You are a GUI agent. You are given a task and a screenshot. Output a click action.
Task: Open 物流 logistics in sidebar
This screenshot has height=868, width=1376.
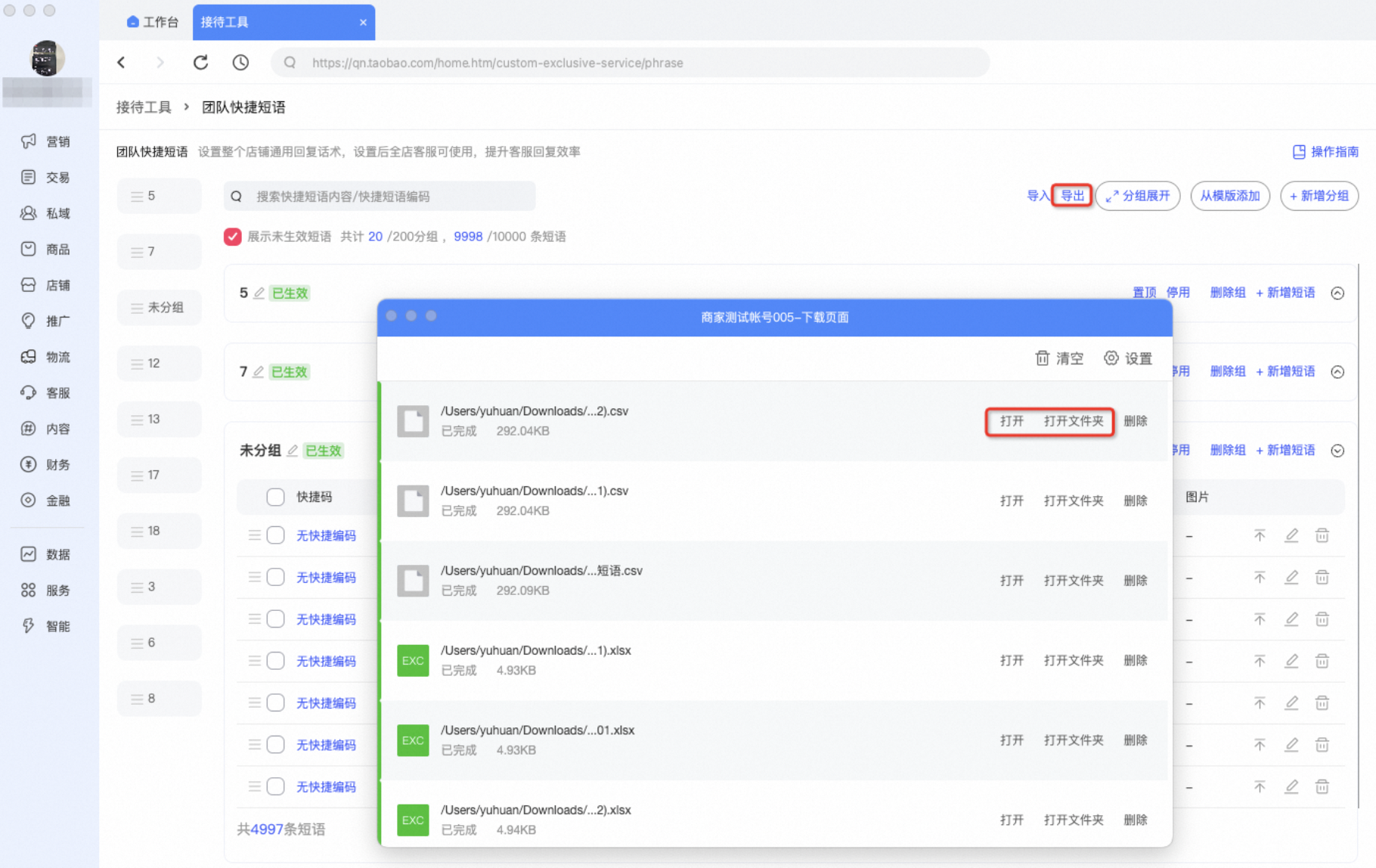tap(45, 357)
